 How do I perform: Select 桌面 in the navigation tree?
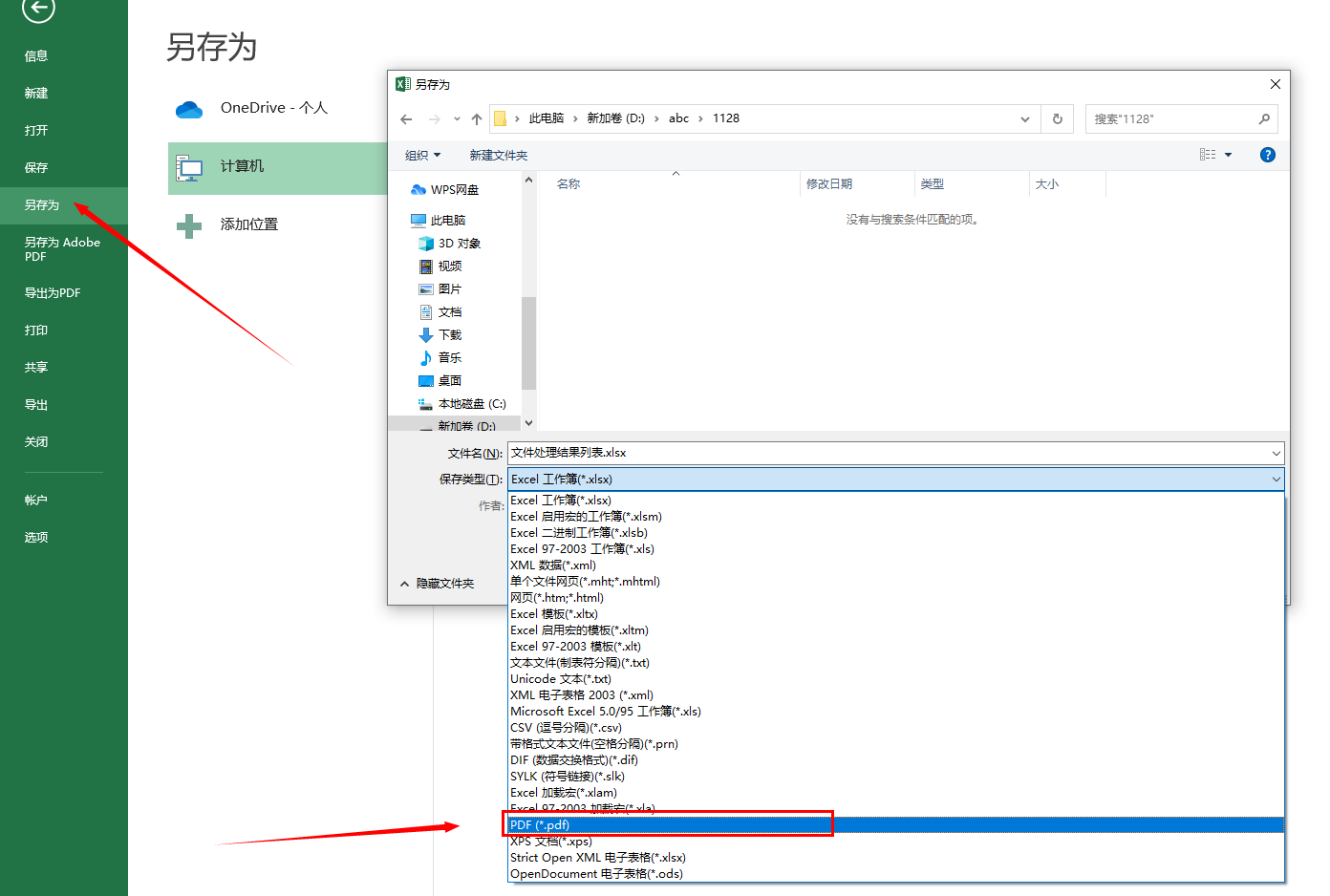449,381
